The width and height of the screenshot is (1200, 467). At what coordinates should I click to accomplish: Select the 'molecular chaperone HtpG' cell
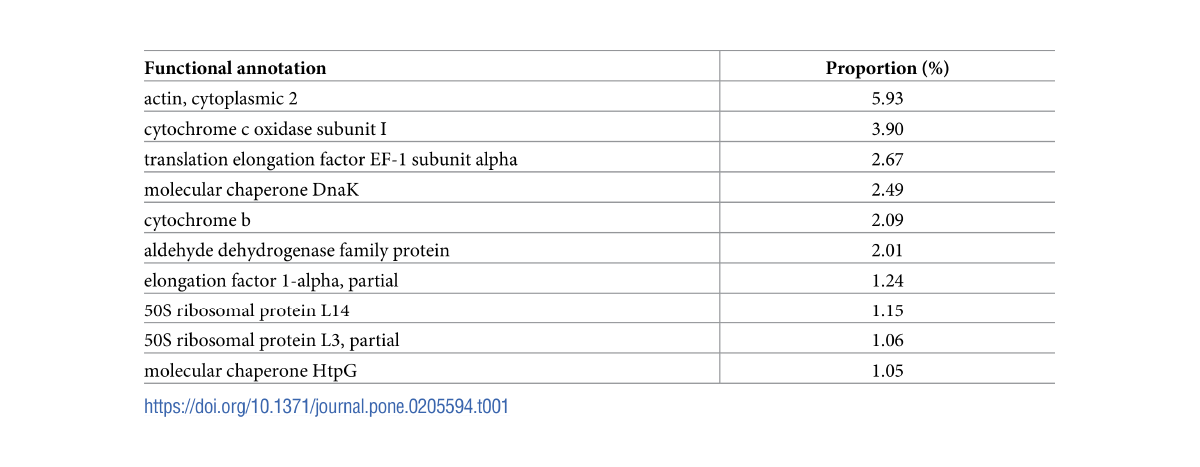(x=236, y=371)
